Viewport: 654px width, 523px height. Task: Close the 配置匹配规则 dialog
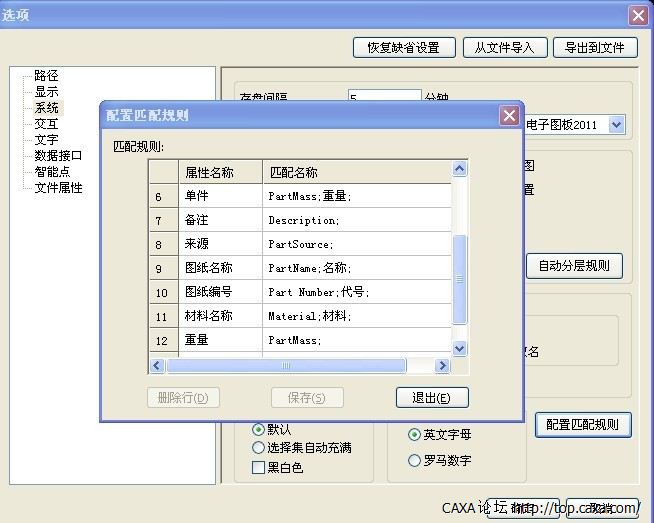(508, 115)
